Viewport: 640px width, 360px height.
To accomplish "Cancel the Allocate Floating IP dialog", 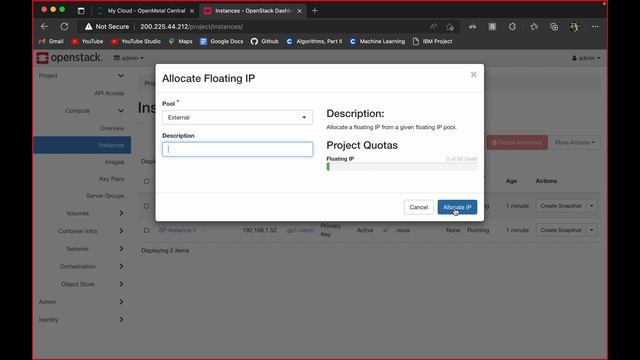I will point(418,207).
